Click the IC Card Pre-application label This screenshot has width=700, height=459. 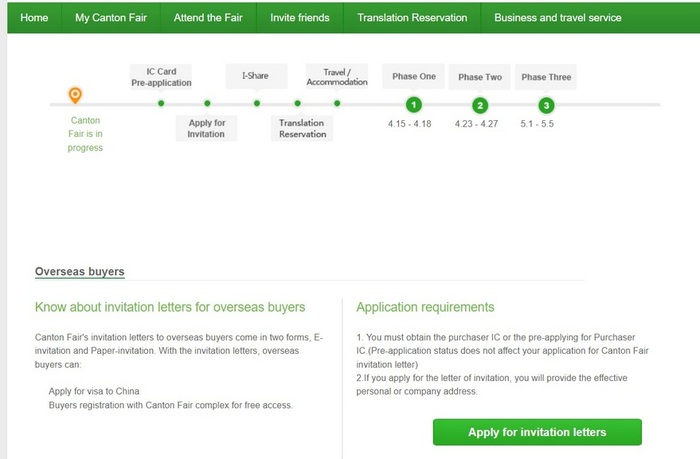point(161,76)
